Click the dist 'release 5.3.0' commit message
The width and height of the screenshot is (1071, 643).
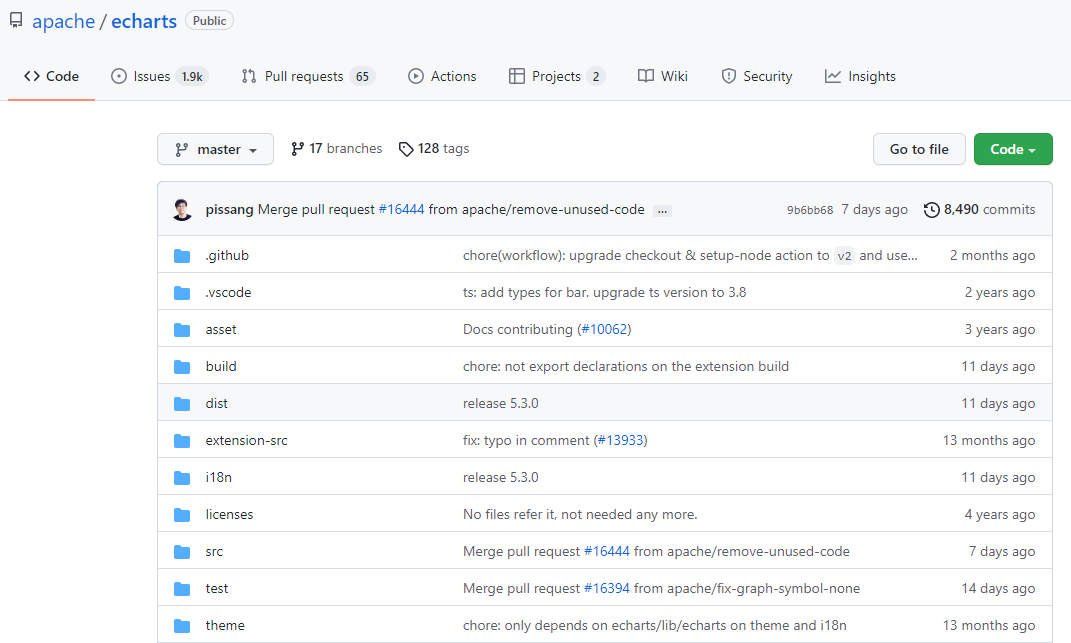[x=501, y=403]
